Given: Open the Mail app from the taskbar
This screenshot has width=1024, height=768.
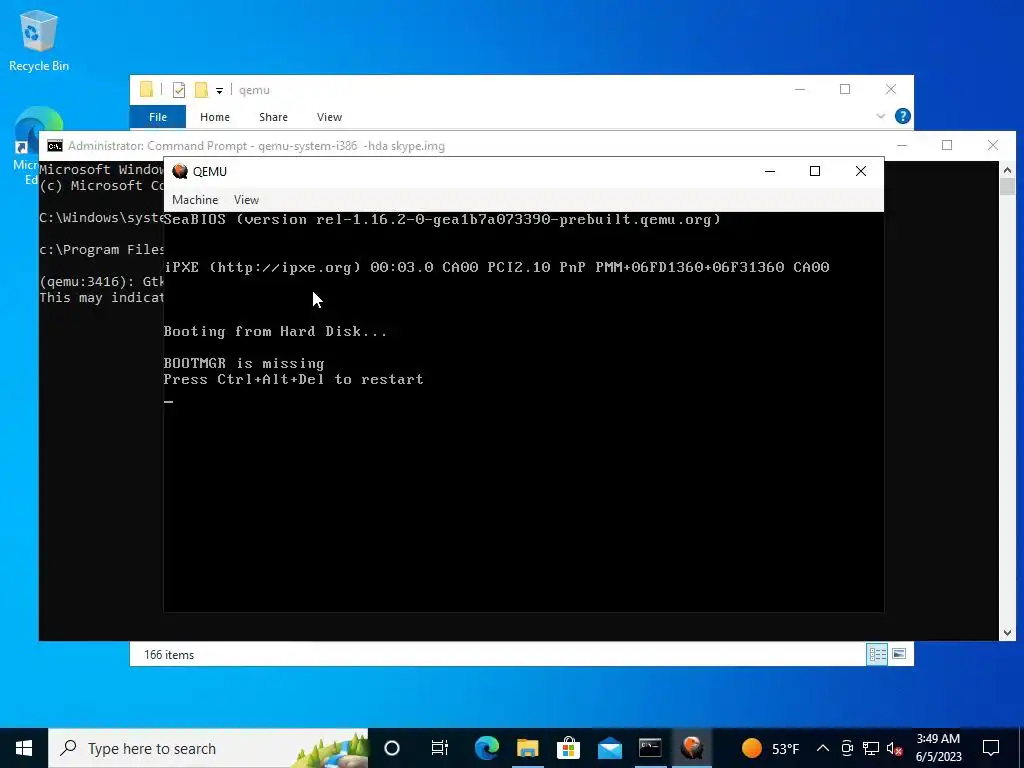Looking at the screenshot, I should (609, 748).
